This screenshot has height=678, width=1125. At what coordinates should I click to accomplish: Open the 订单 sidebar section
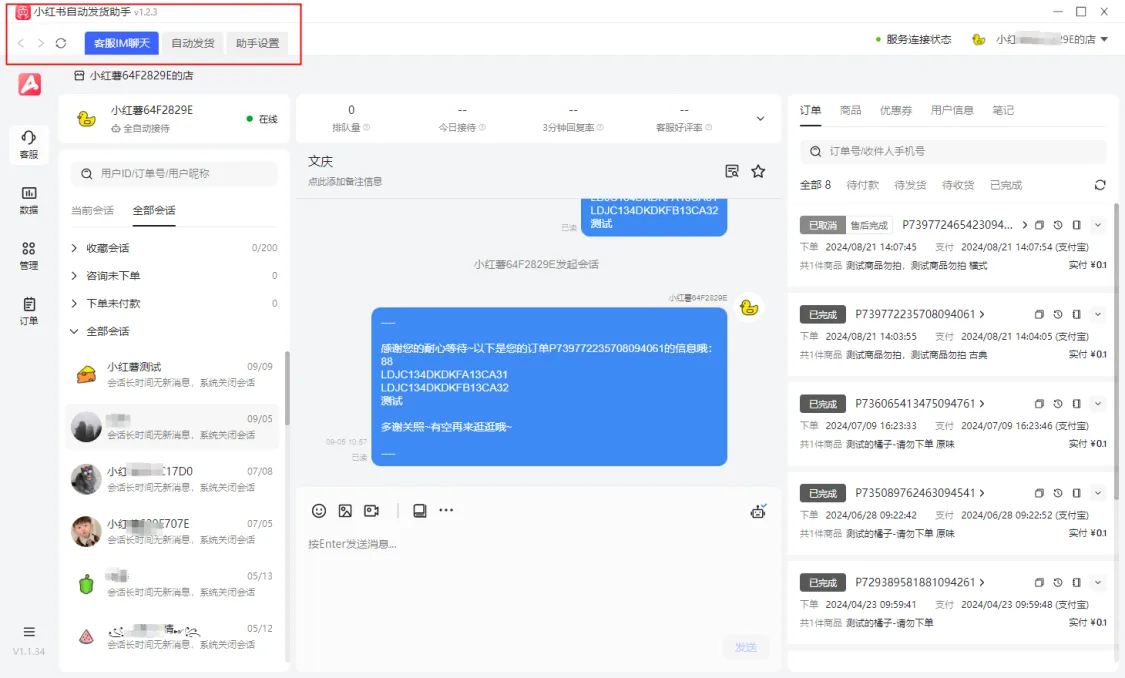[29, 311]
